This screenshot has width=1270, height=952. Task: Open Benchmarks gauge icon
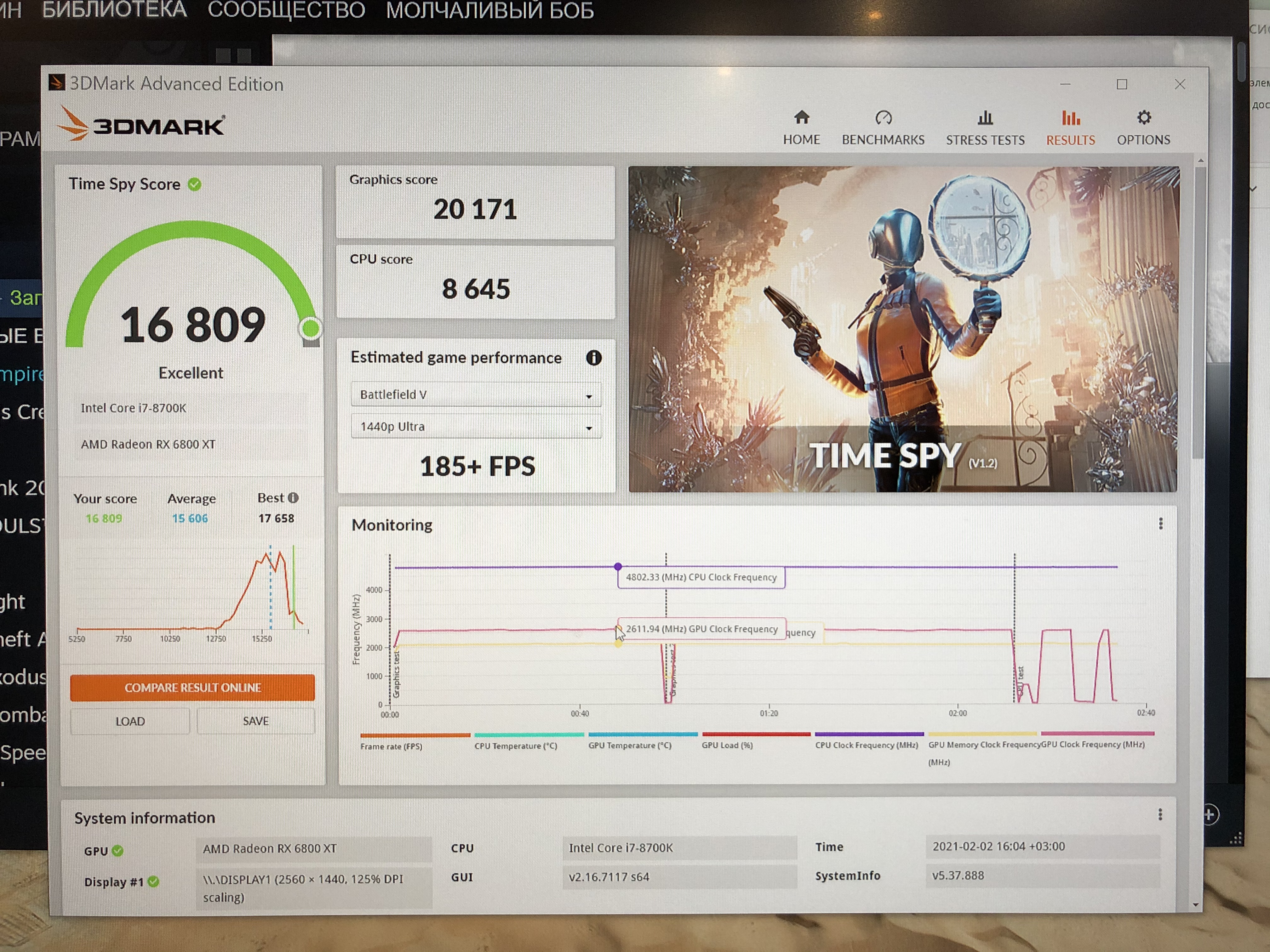click(883, 118)
